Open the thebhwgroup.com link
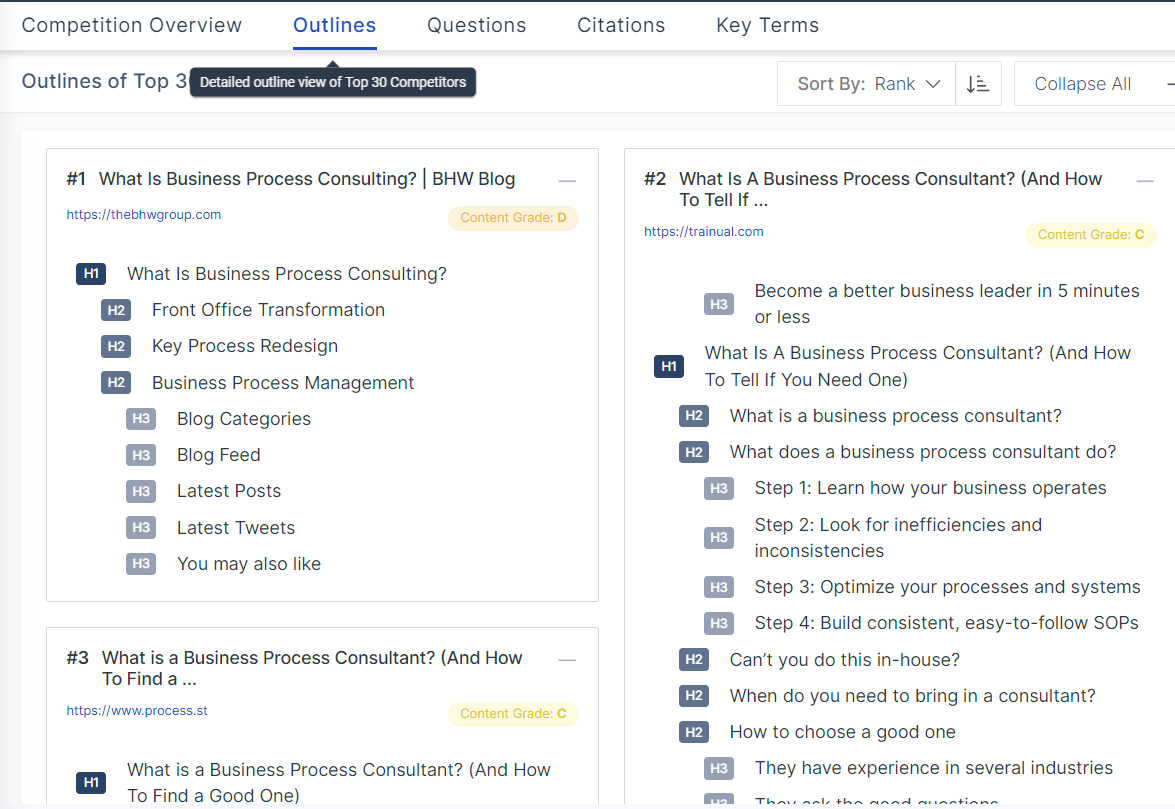The image size is (1175, 809). coord(144,214)
